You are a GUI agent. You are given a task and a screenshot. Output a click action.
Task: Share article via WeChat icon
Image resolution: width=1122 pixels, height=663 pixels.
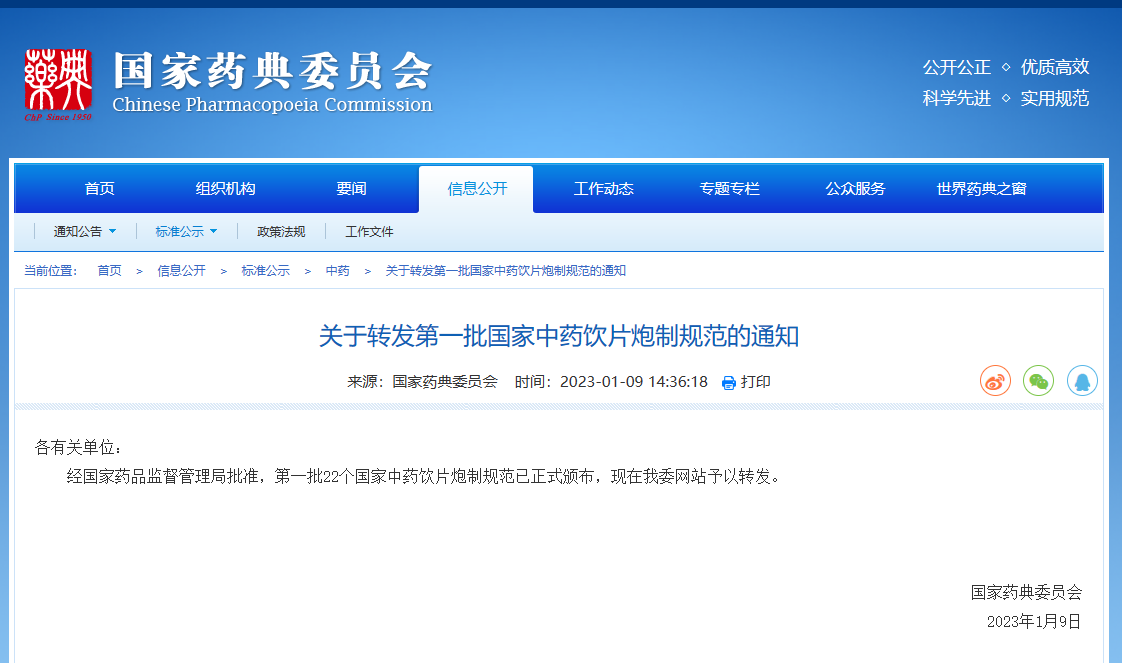[1038, 380]
